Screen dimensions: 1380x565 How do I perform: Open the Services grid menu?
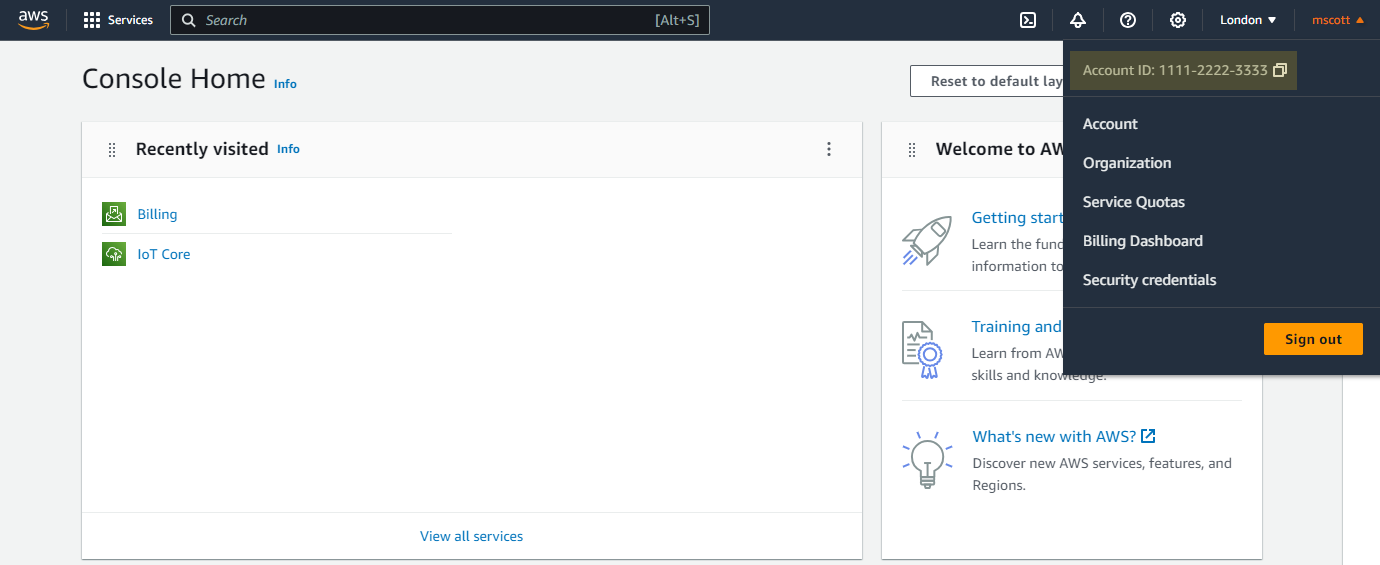click(118, 20)
